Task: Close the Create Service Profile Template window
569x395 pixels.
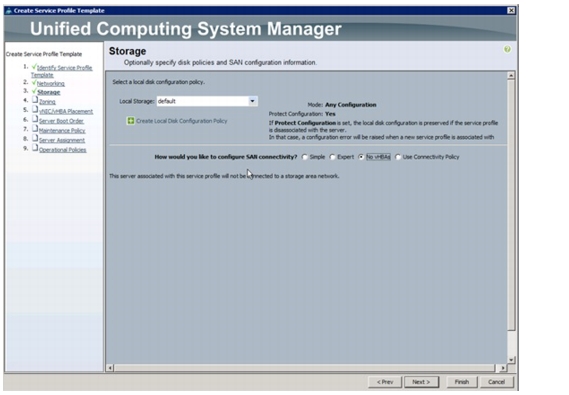Action: coord(511,11)
